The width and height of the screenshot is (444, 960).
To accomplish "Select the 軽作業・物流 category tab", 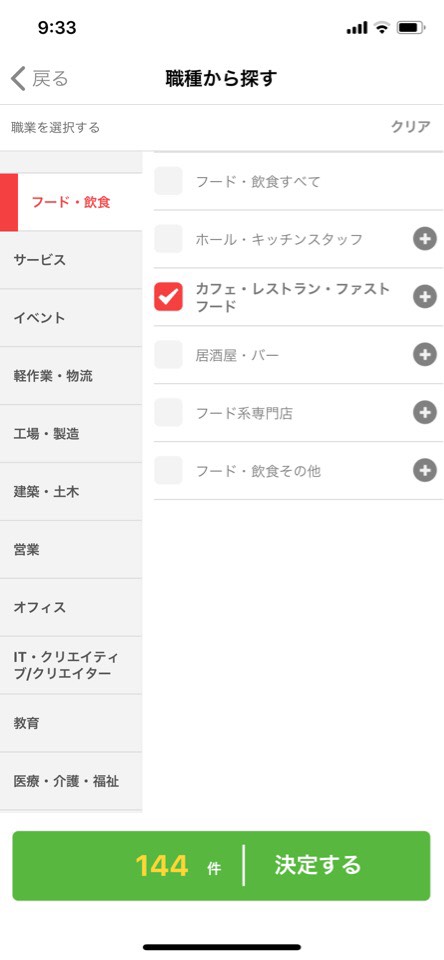I will [71, 376].
